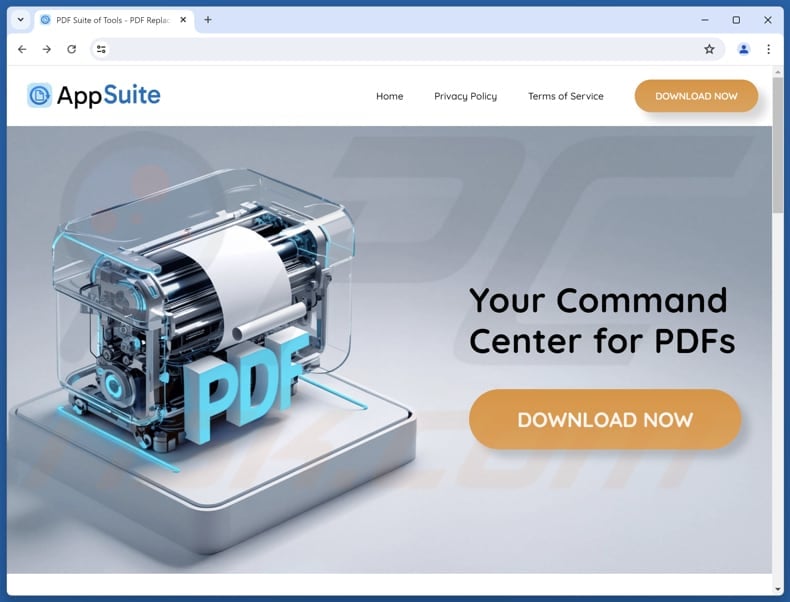Bookmark this page with the star icon
790x602 pixels.
coord(709,49)
